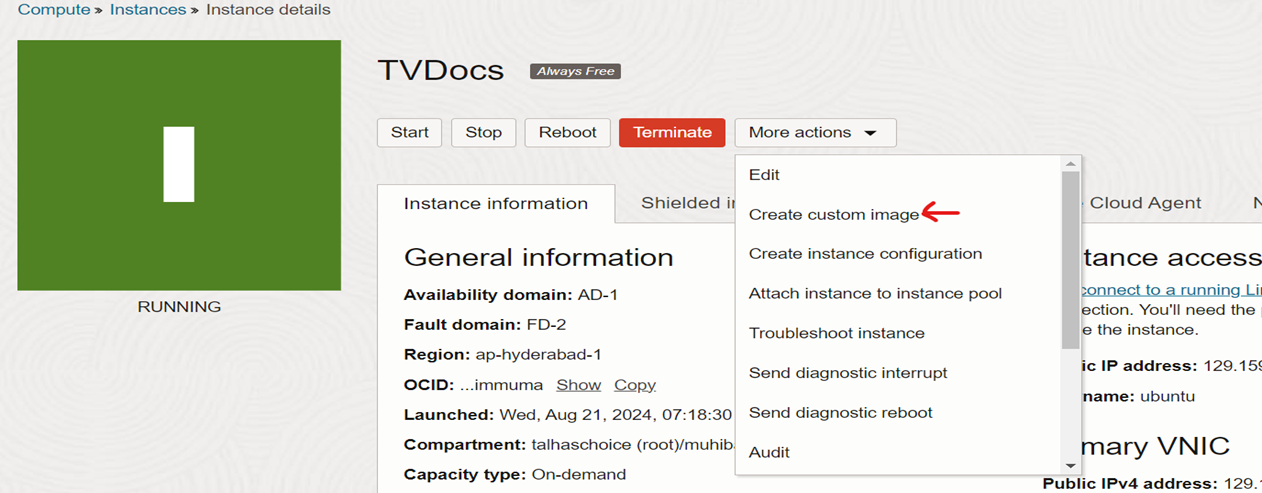Click the red Terminate button
This screenshot has width=1262, height=493.
pos(672,132)
